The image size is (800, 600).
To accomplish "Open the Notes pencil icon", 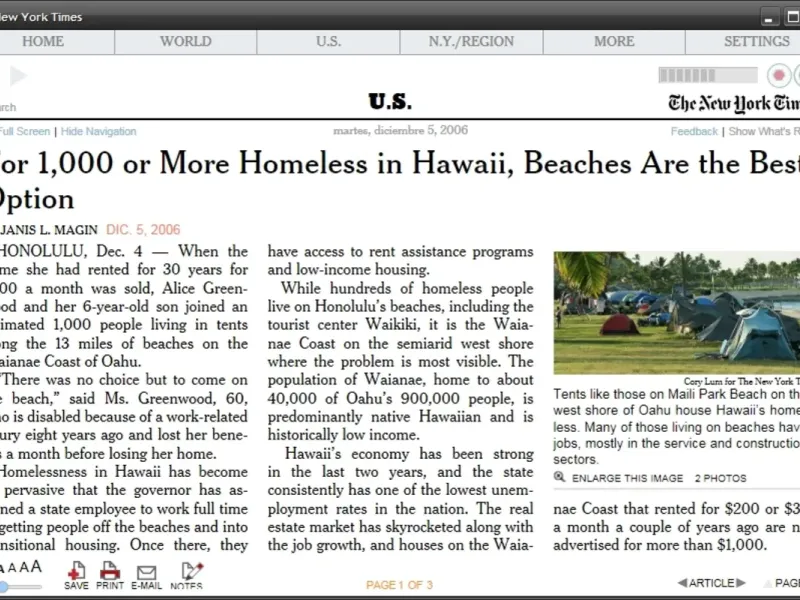I will 192,571.
